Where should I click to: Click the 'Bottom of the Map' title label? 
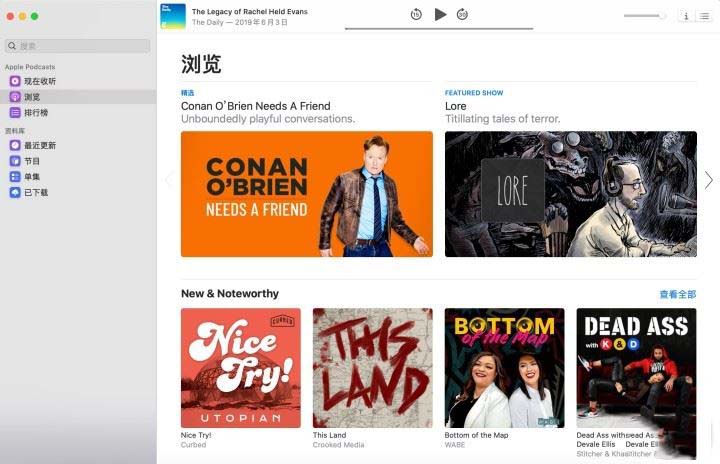476,435
